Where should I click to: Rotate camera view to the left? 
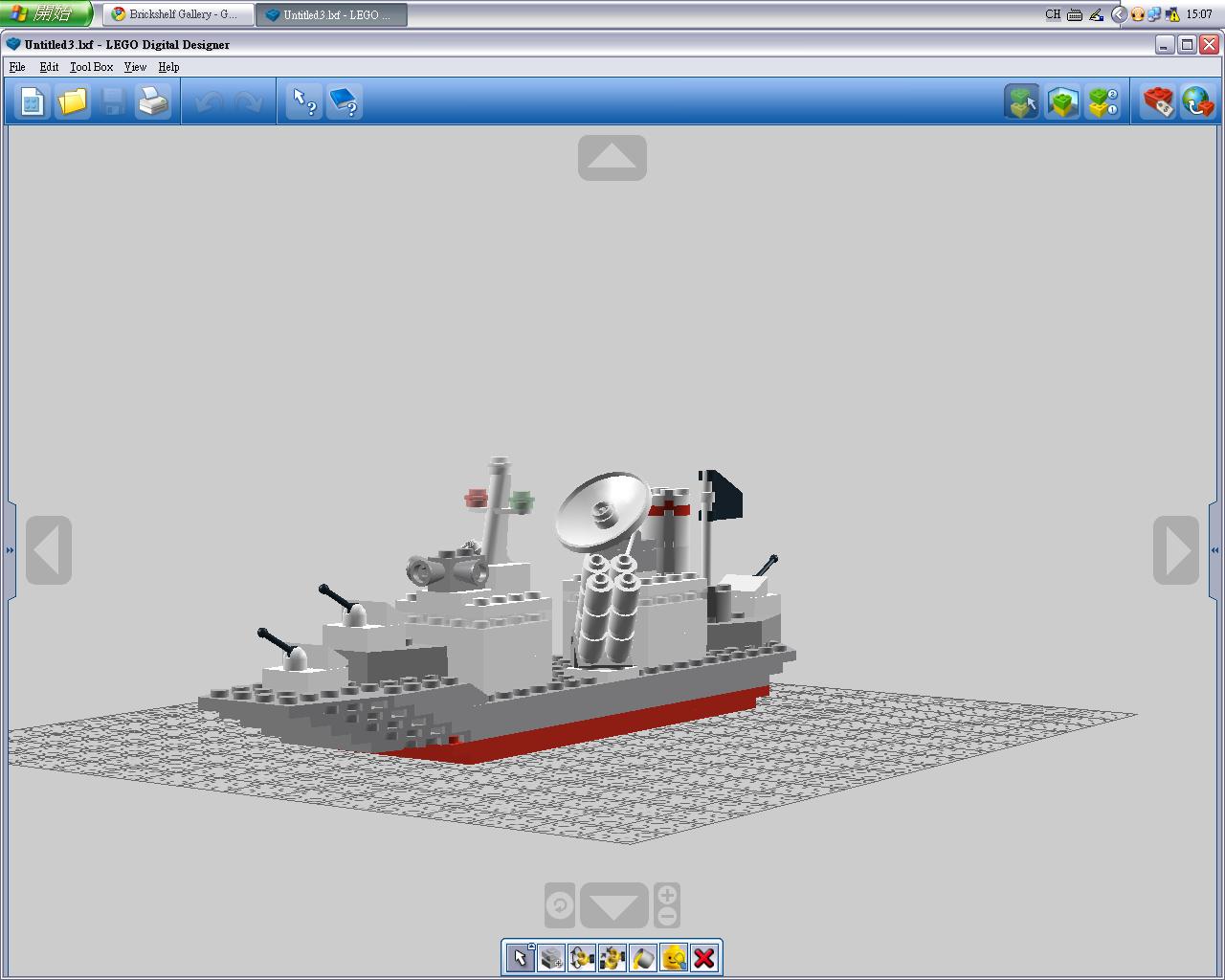(x=49, y=550)
